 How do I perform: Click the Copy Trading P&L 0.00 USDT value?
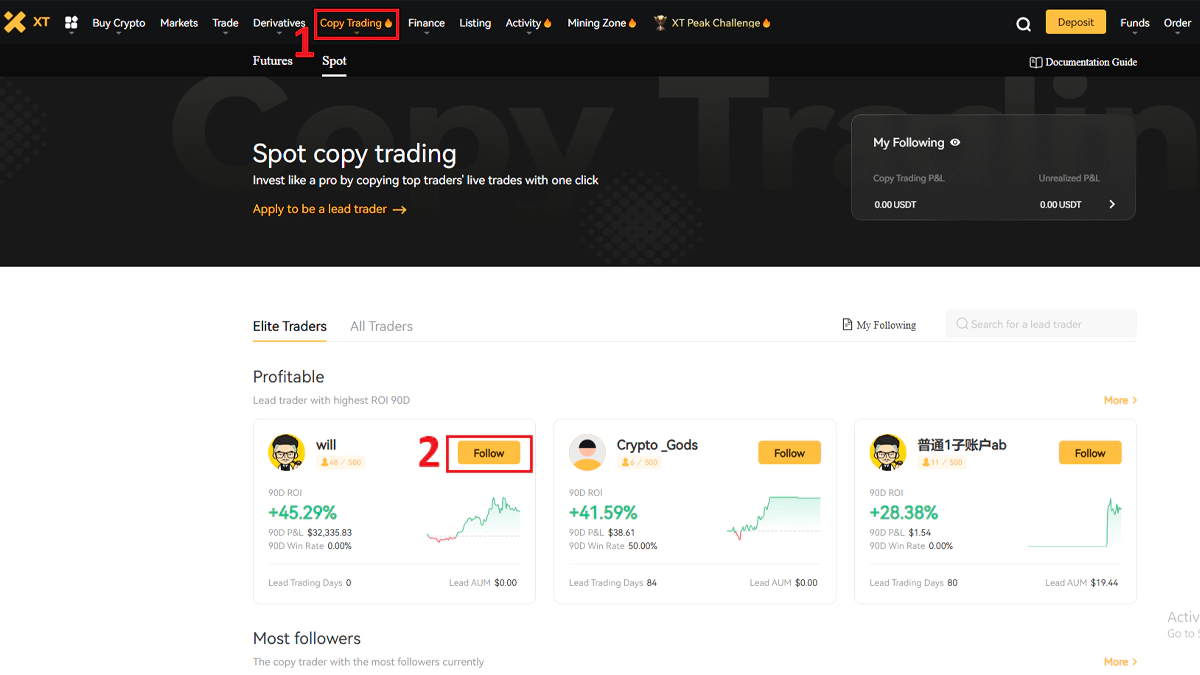(895, 204)
